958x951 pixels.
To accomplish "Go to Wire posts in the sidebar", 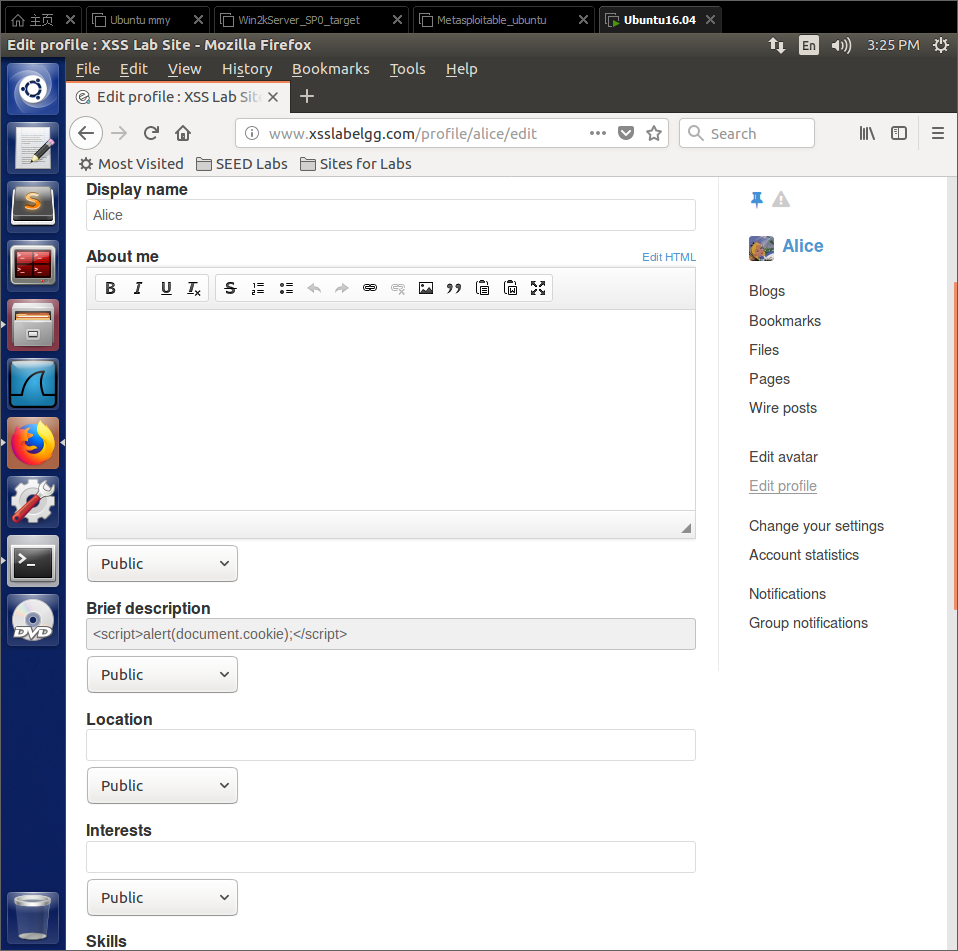I will tap(783, 408).
